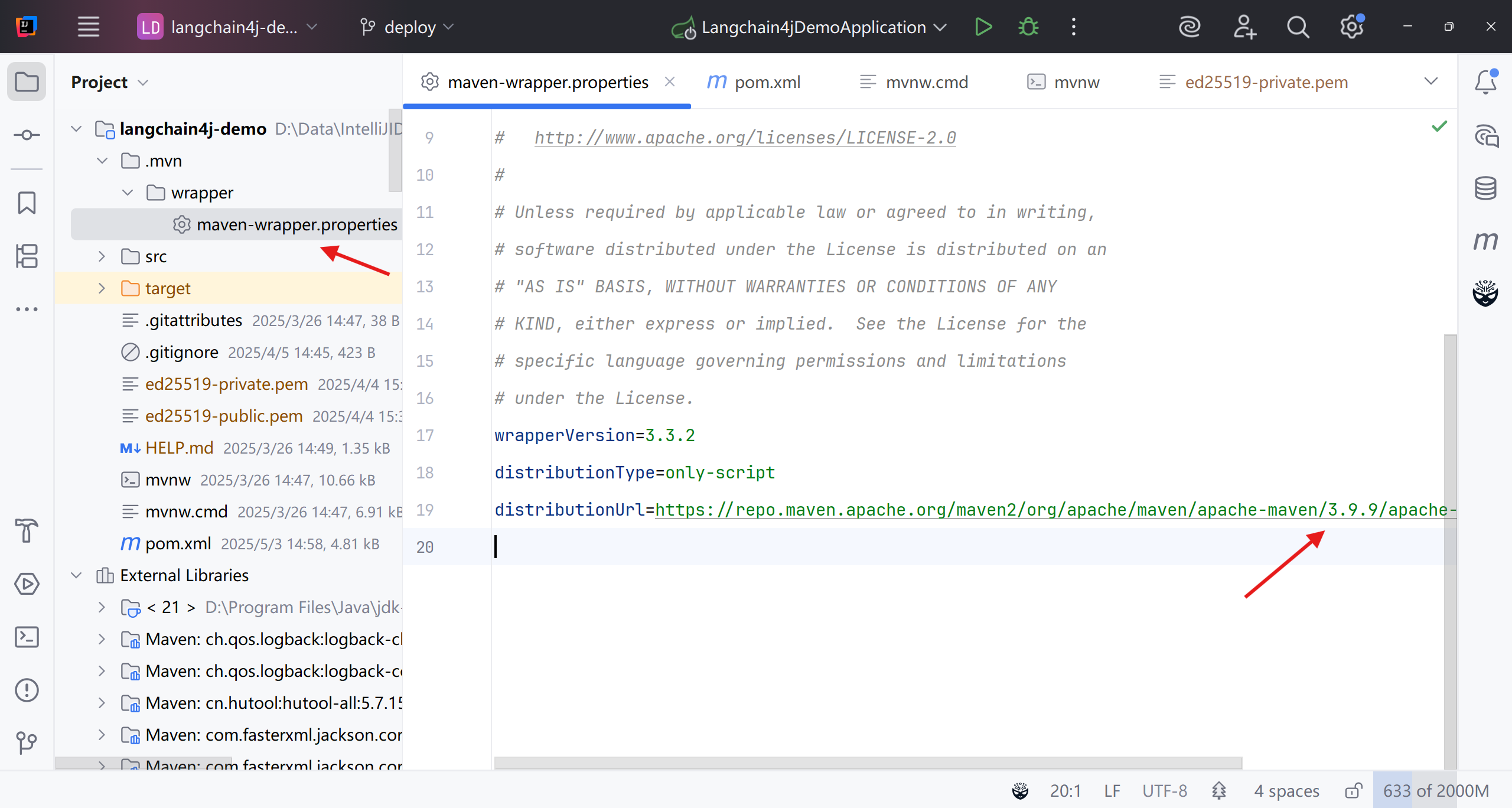The width and height of the screenshot is (1512, 808).
Task: Open the Apache license URL link
Action: (x=745, y=138)
